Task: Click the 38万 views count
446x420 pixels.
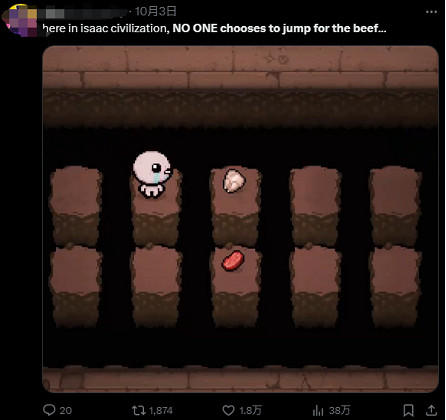Action: click(339, 410)
